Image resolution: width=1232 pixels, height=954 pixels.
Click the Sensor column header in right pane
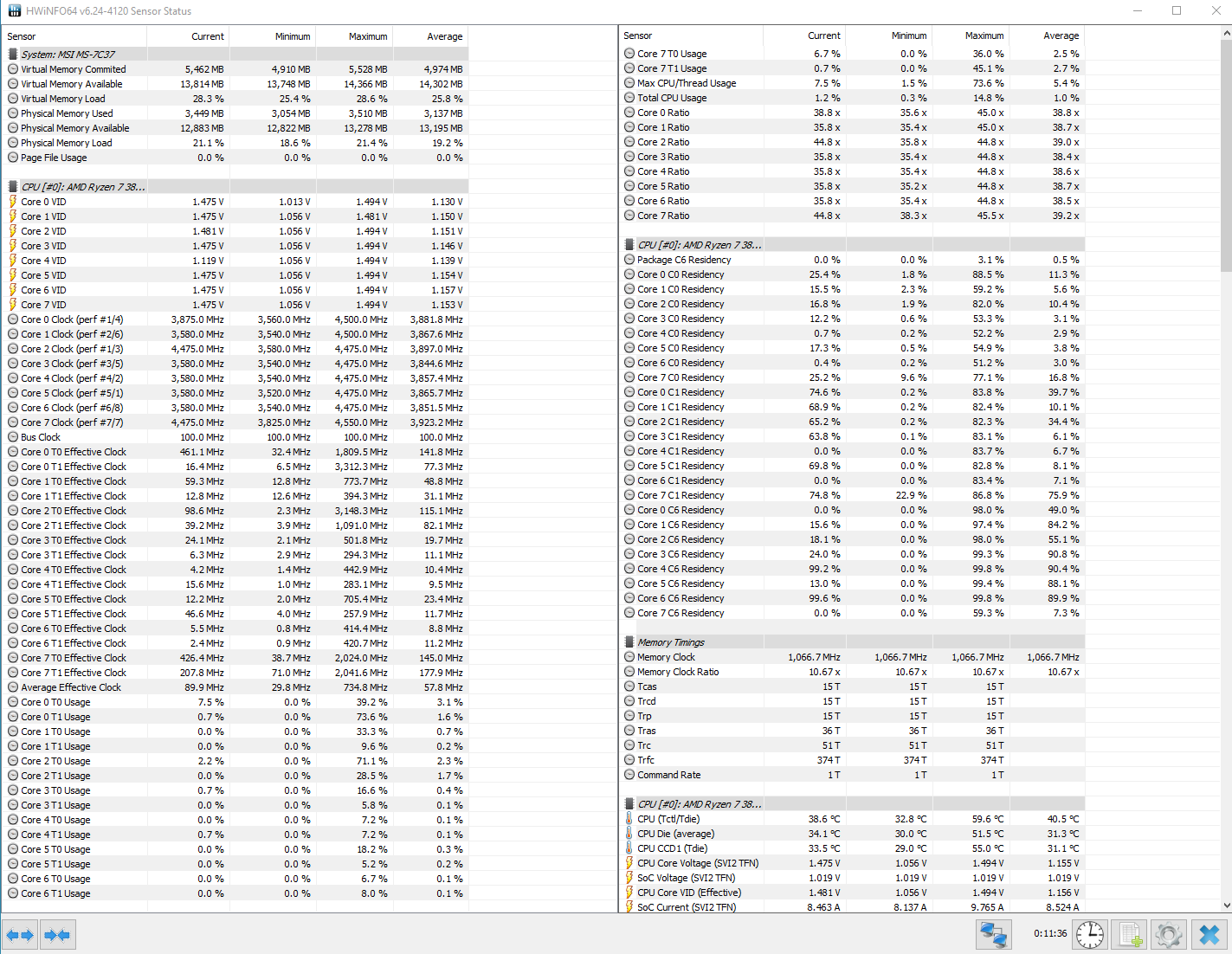coord(691,35)
